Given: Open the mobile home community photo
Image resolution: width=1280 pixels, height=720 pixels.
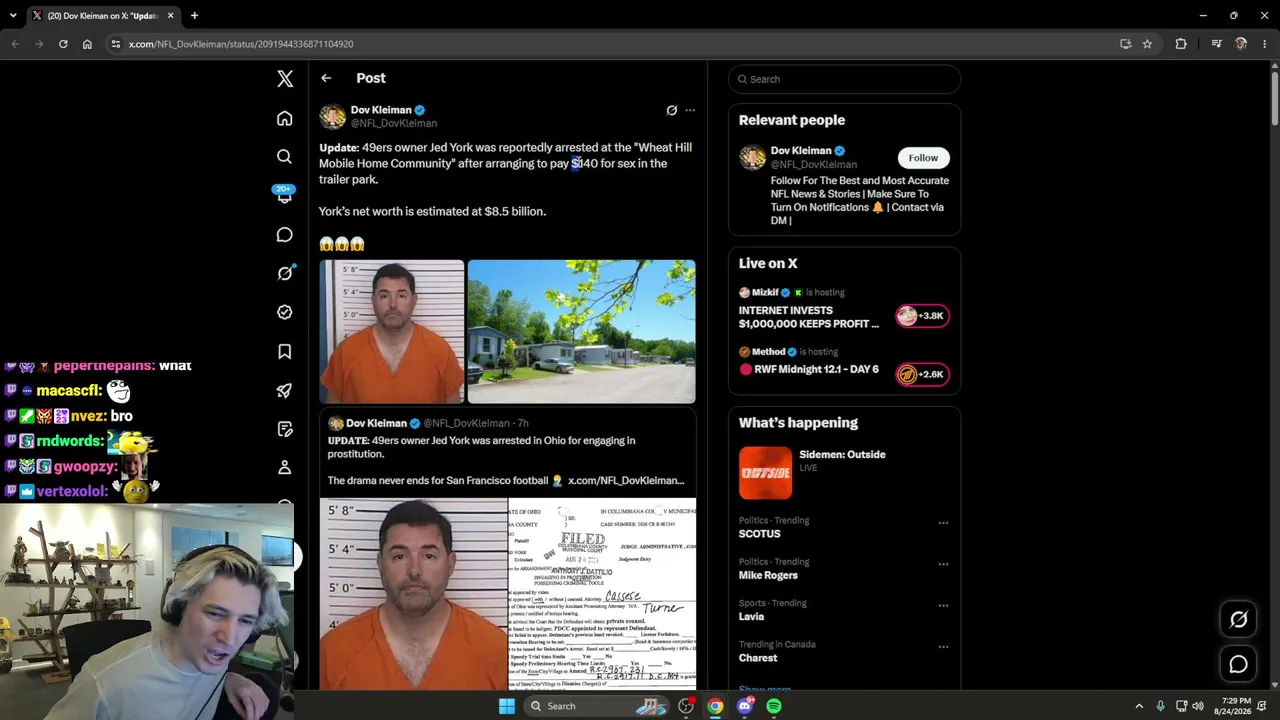Looking at the screenshot, I should pyautogui.click(x=581, y=332).
